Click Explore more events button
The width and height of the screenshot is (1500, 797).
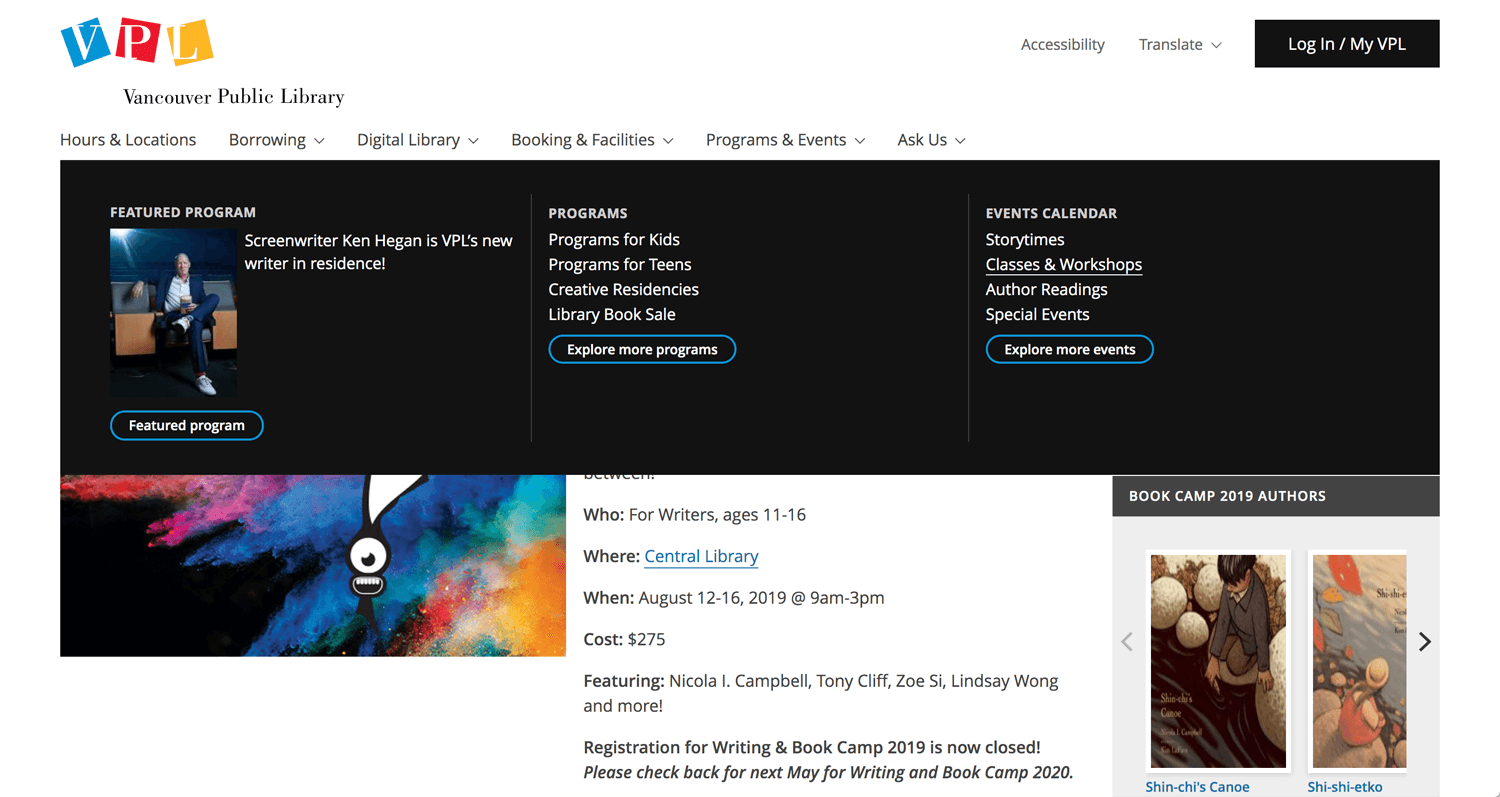coord(1070,349)
